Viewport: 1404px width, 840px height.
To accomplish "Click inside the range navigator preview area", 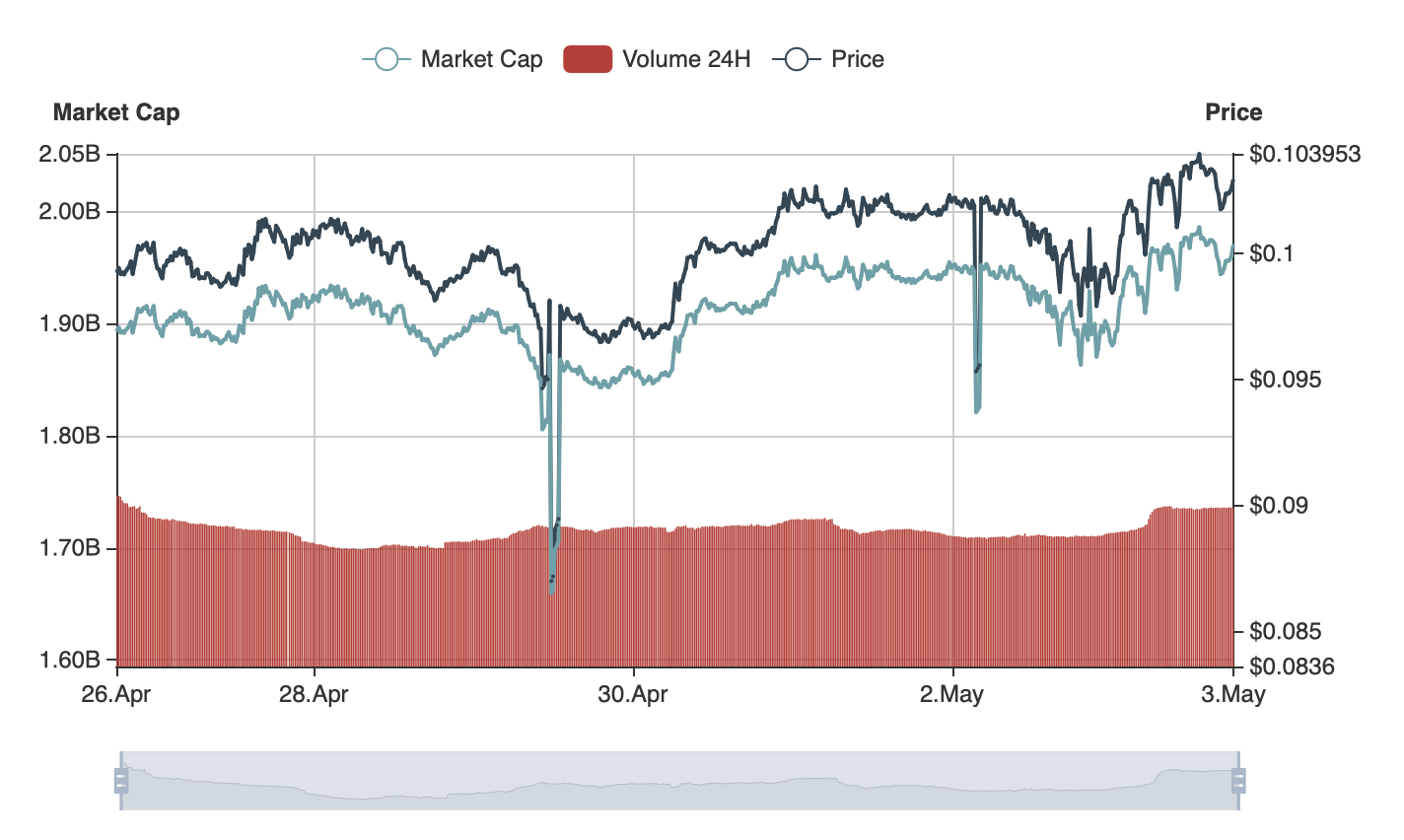I will pos(680,781).
